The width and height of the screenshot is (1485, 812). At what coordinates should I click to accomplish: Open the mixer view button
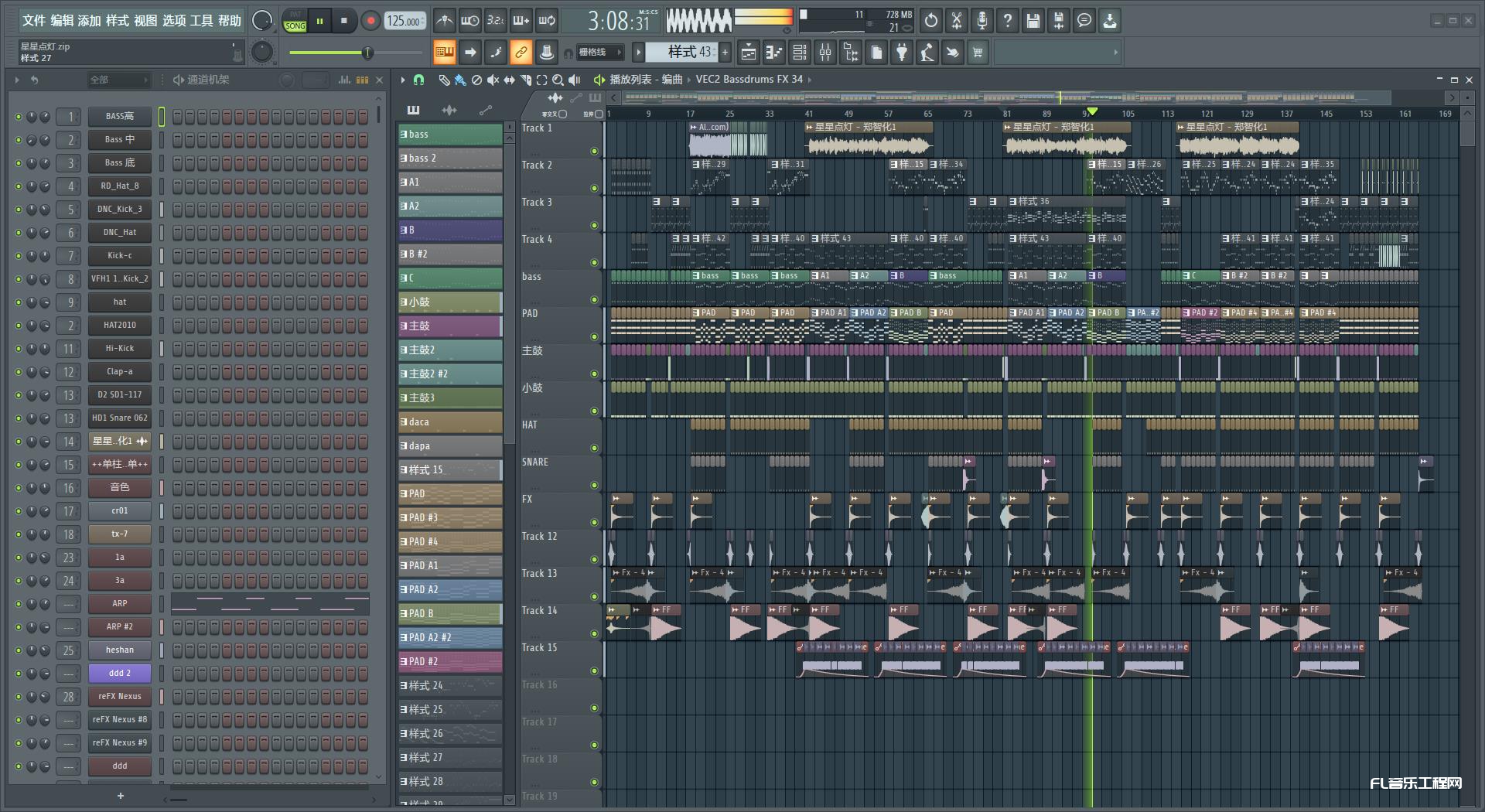point(825,53)
